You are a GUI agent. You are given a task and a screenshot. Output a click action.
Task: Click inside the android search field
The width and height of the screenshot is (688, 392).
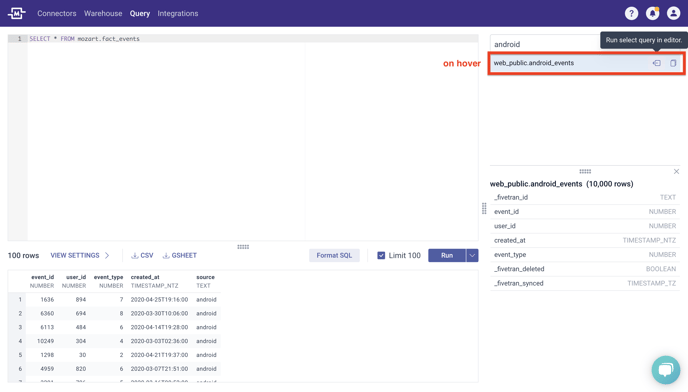coord(544,44)
